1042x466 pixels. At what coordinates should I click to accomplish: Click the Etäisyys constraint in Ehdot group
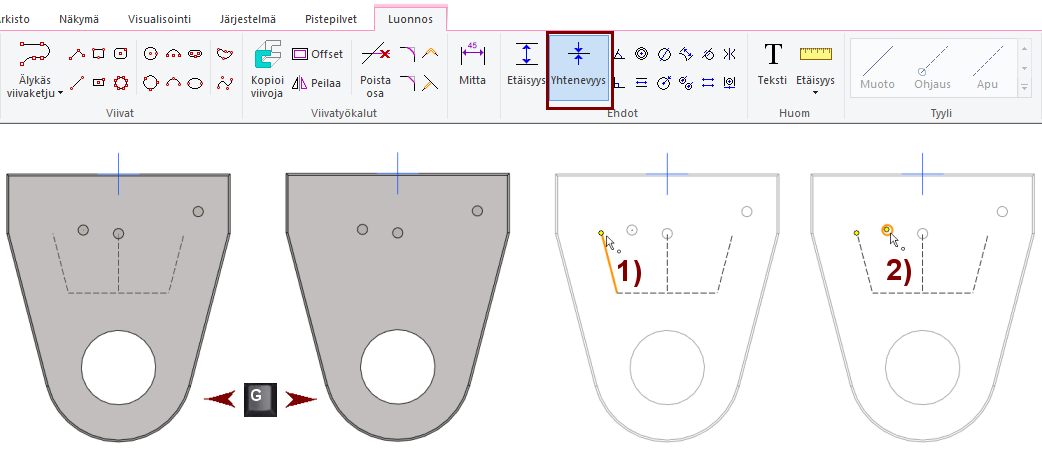[x=526, y=66]
